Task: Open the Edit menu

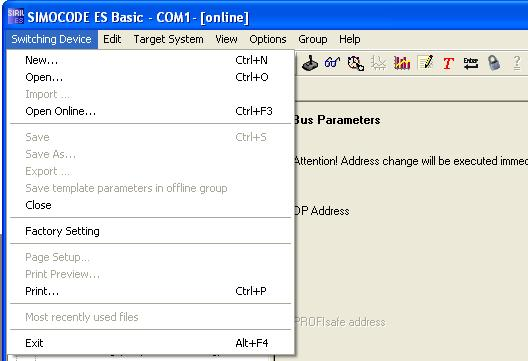Action: pyautogui.click(x=112, y=39)
